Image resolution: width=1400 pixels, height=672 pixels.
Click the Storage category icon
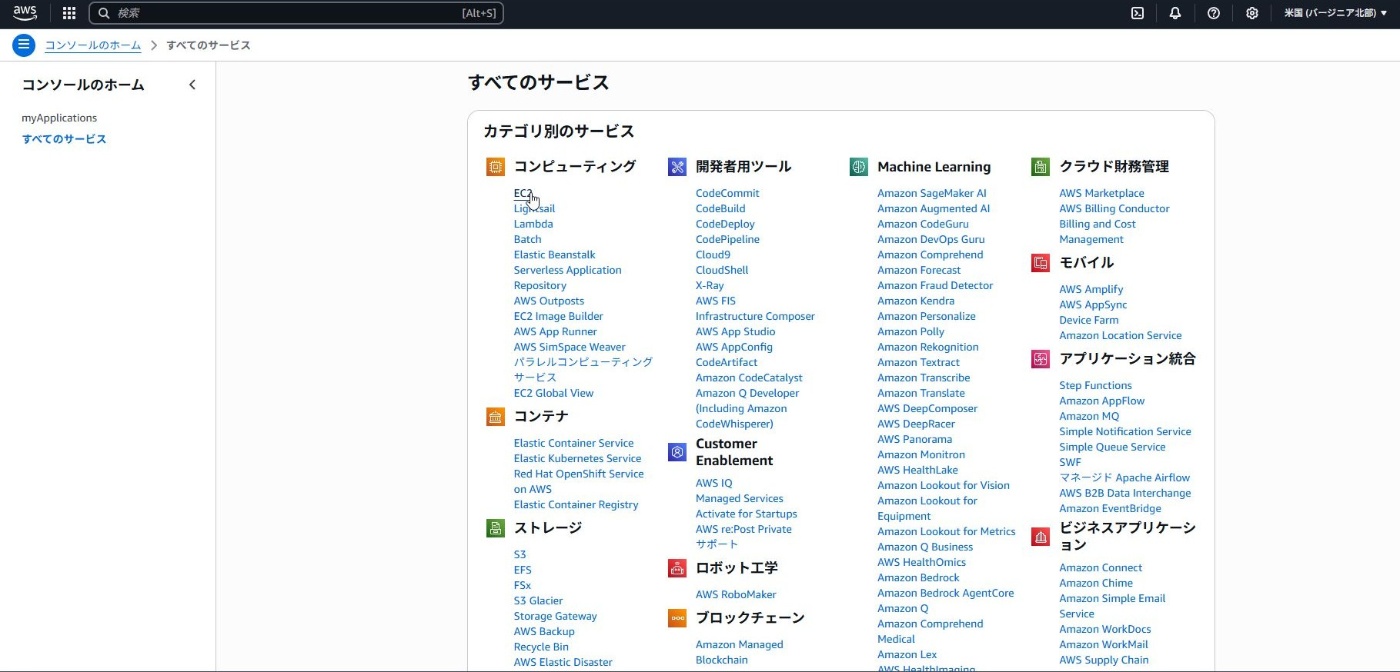point(495,528)
